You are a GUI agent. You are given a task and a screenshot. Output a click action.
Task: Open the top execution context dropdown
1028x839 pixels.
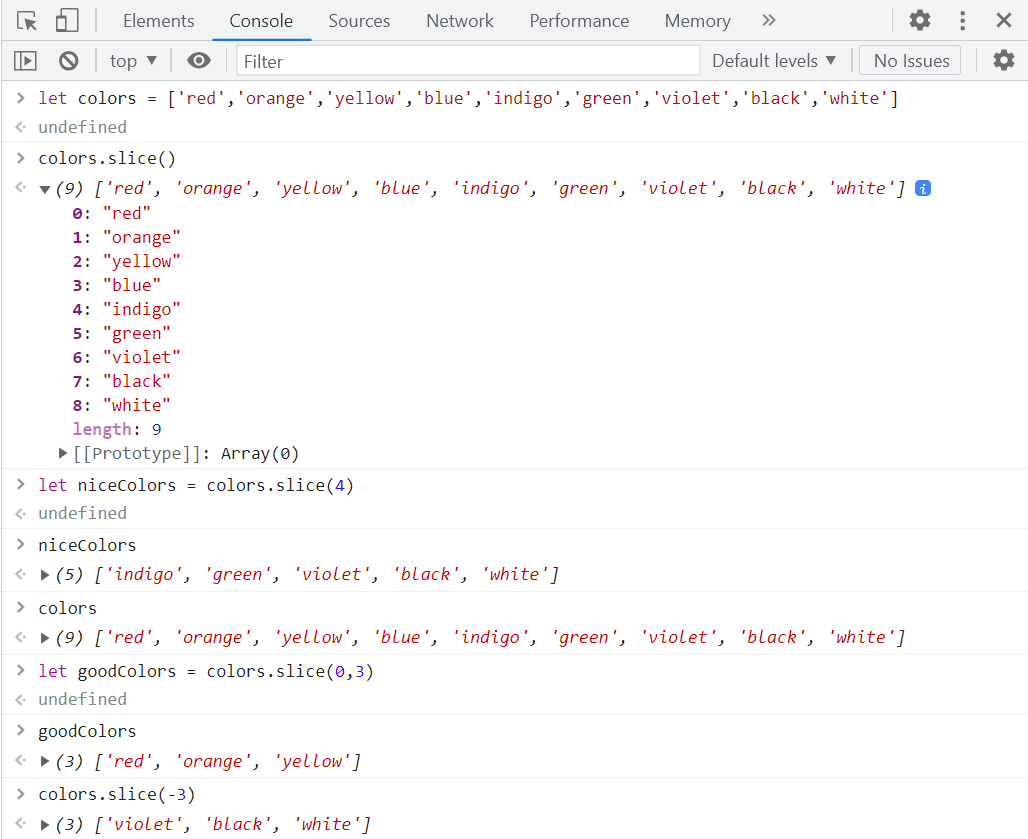(x=133, y=61)
